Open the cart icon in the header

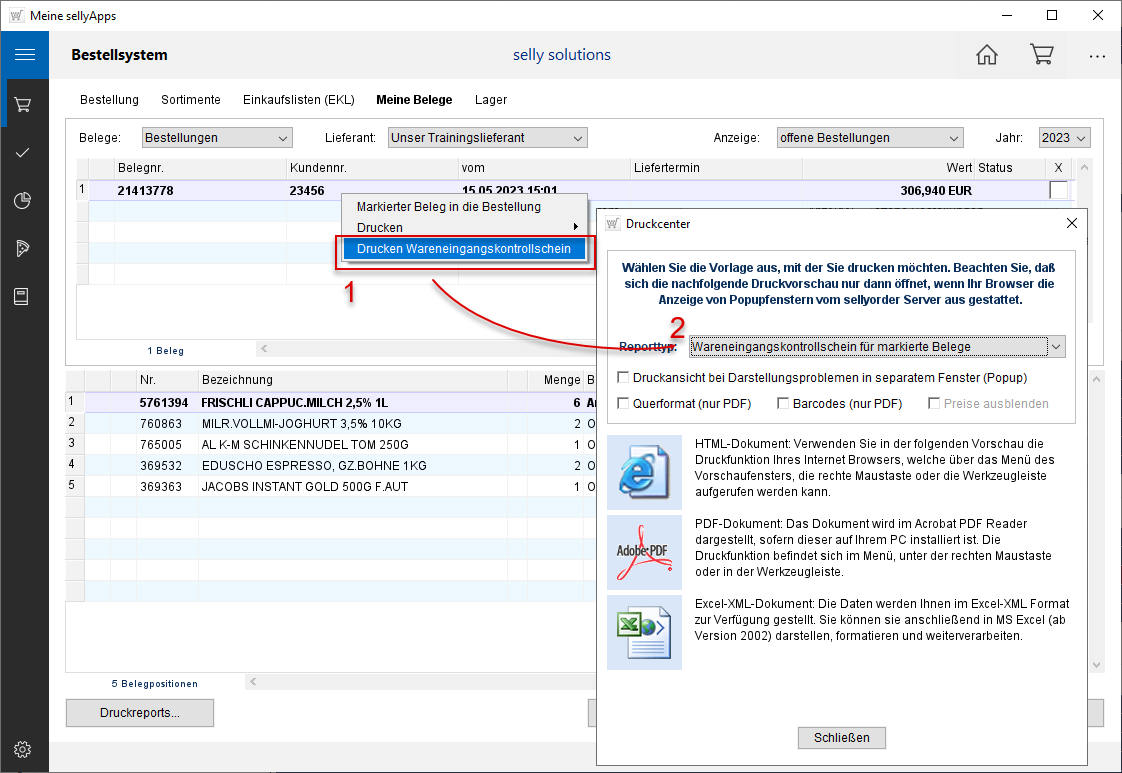click(x=1041, y=55)
